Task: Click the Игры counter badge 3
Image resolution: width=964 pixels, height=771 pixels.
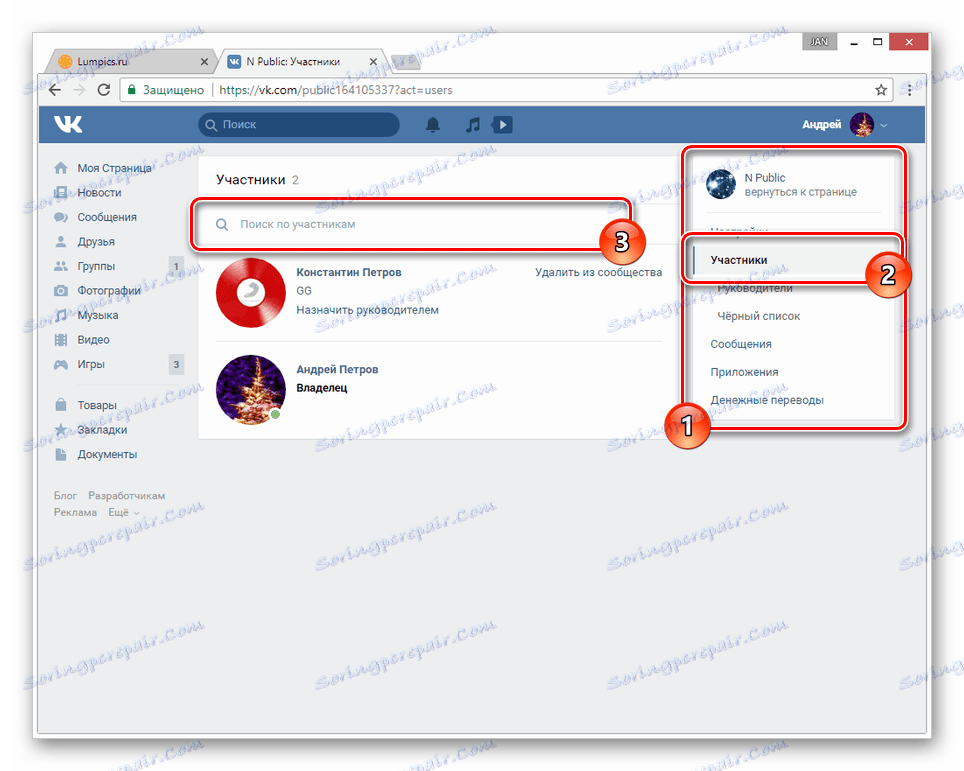Action: (176, 364)
